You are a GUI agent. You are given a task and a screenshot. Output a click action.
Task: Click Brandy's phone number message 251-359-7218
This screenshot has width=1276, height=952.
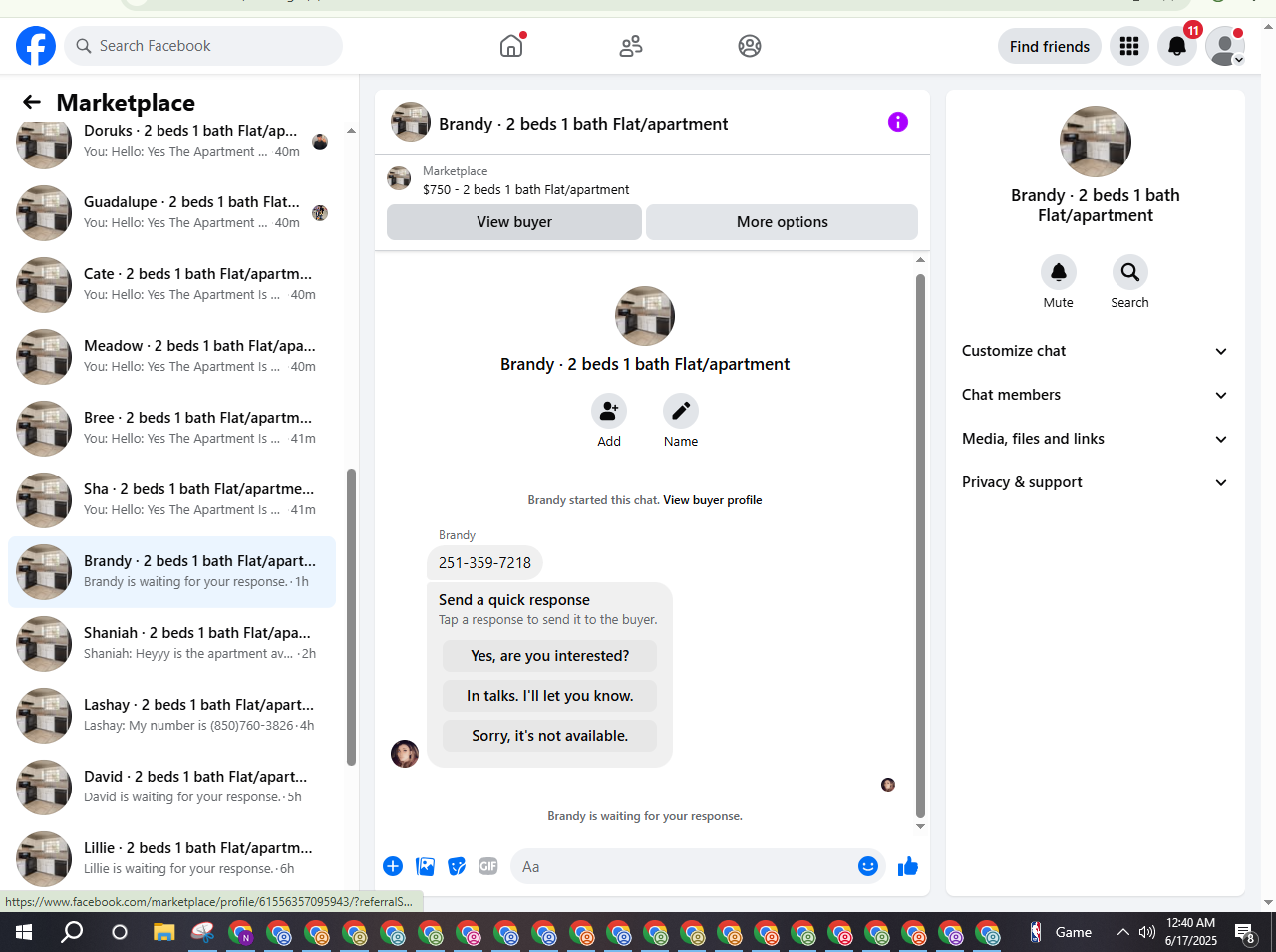(x=484, y=563)
